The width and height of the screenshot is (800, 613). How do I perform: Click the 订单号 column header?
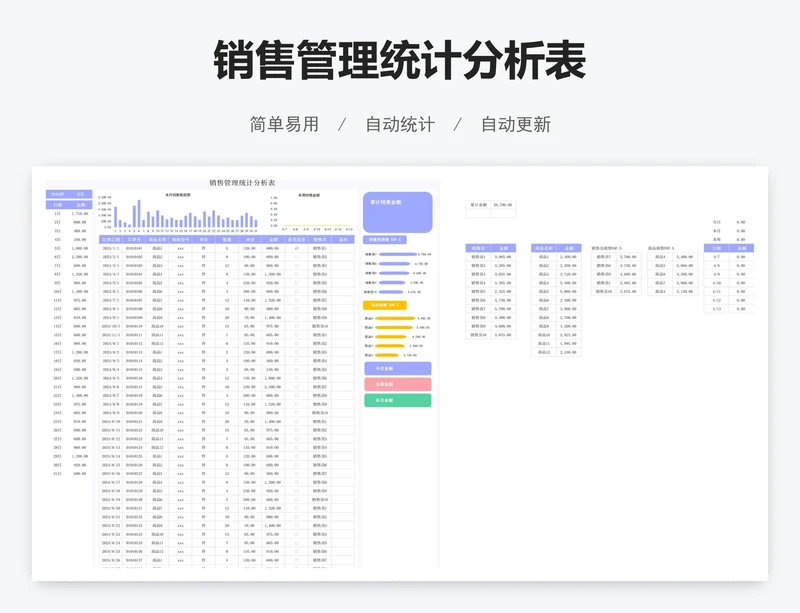(134, 239)
